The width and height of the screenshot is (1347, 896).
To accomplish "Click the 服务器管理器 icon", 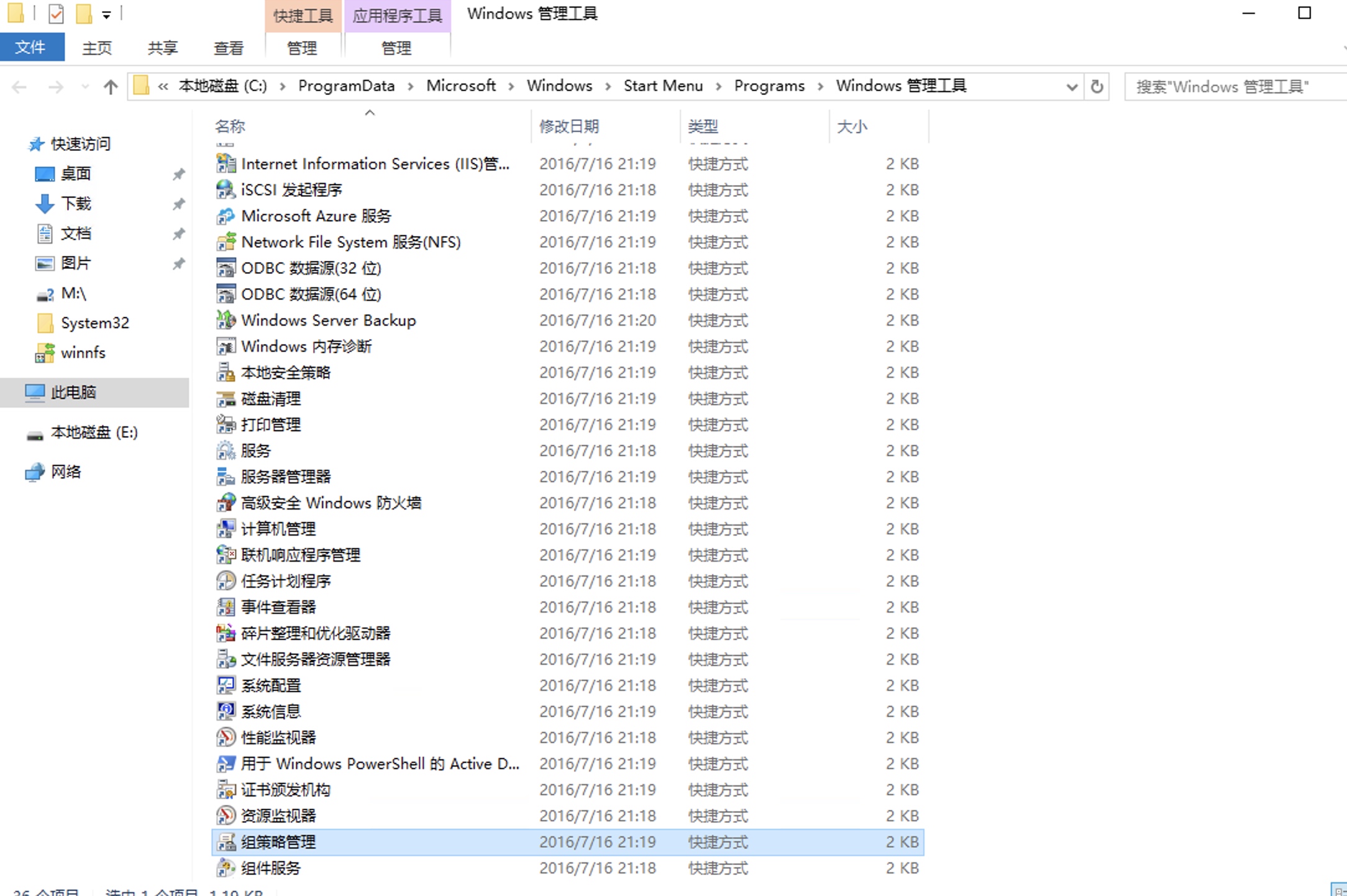I will coord(226,477).
